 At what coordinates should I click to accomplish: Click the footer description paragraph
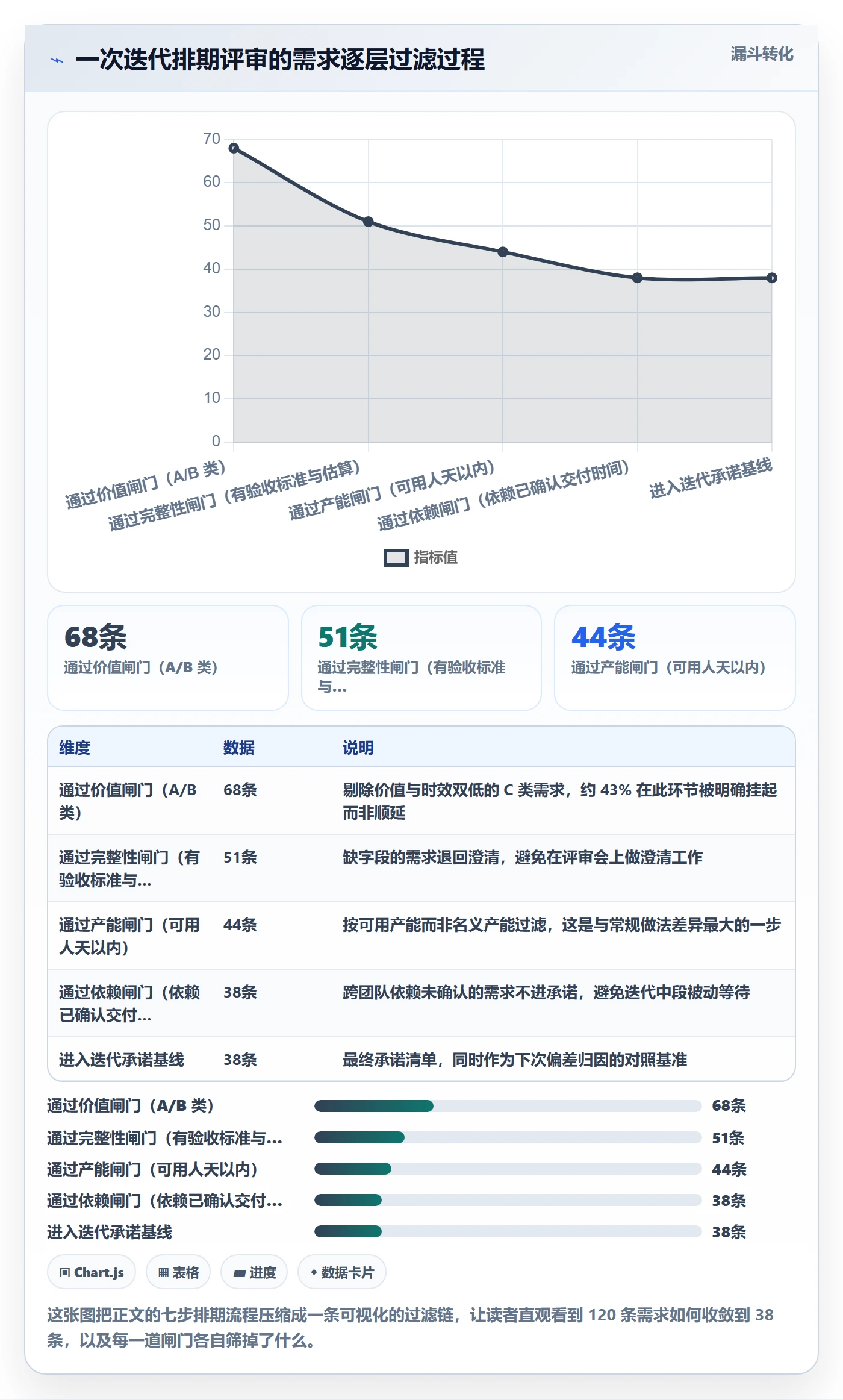[x=410, y=1328]
